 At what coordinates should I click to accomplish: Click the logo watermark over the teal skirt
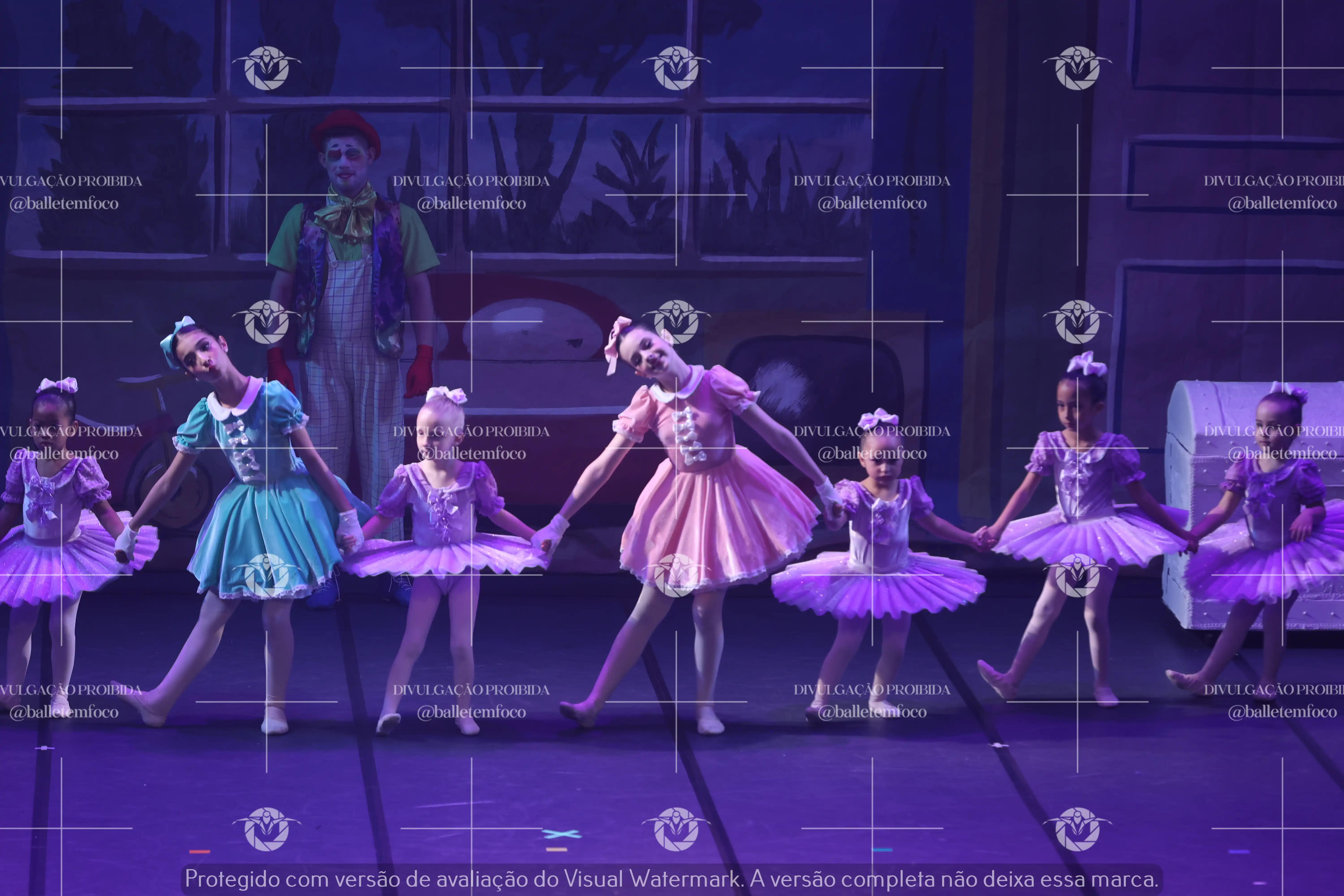[x=266, y=575]
